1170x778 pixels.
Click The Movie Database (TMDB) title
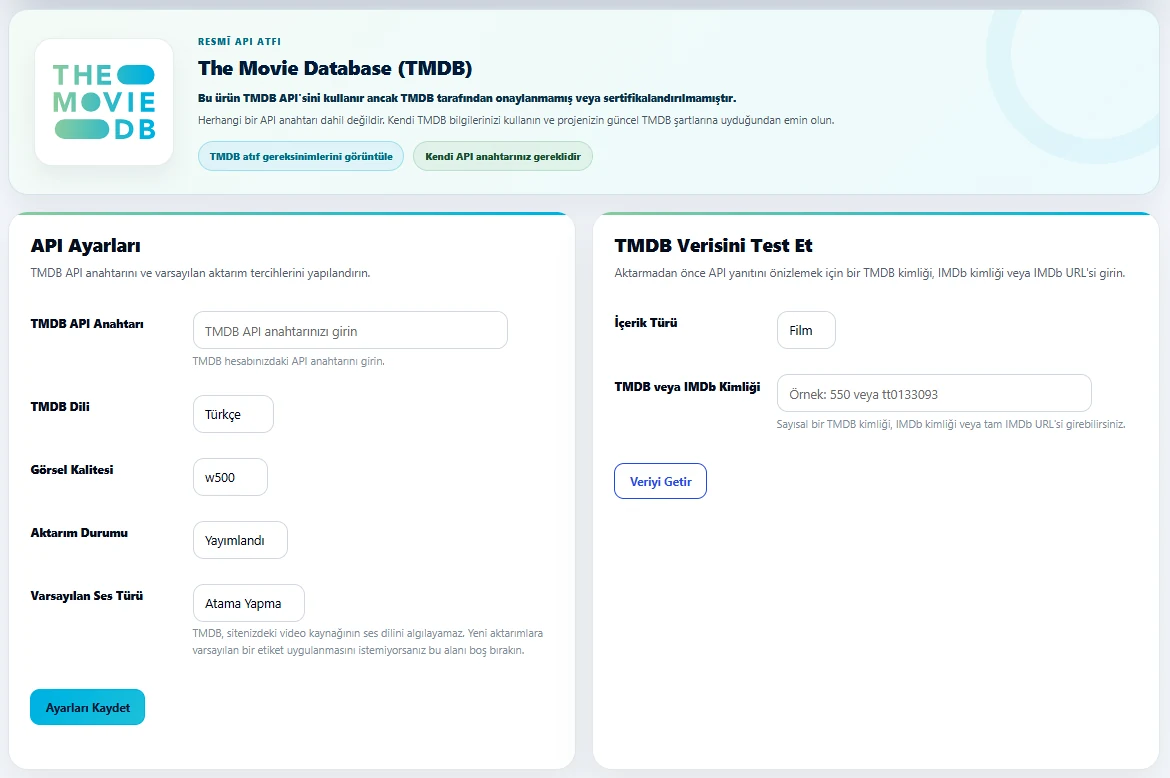click(335, 68)
